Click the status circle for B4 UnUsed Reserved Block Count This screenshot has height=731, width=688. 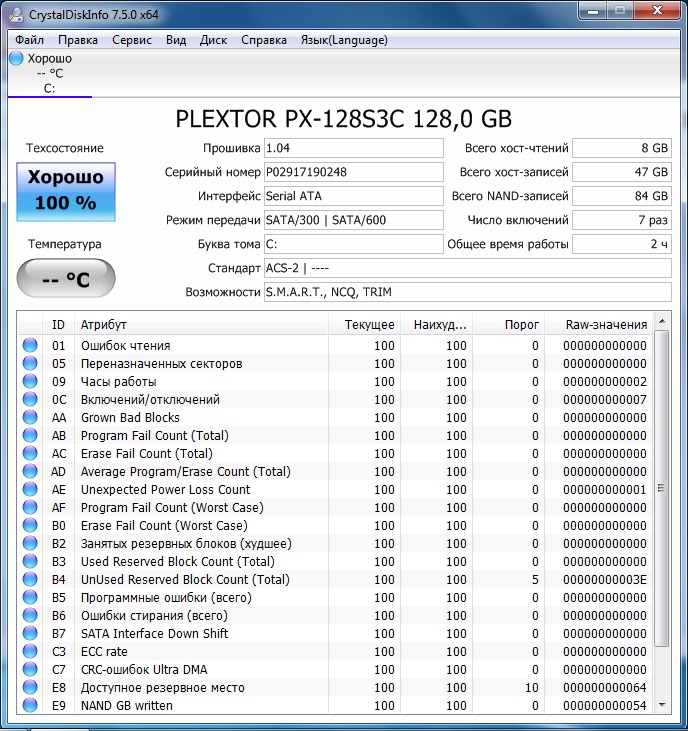[x=30, y=579]
